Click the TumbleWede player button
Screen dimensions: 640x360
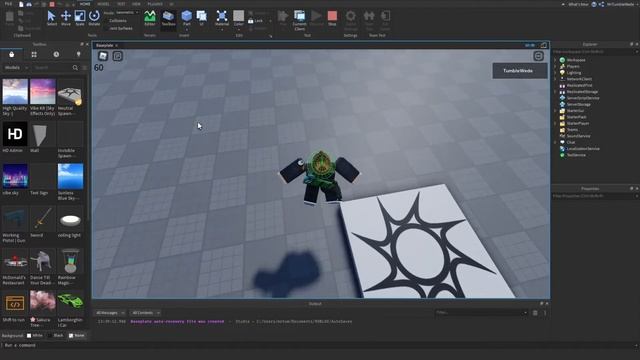click(x=520, y=71)
